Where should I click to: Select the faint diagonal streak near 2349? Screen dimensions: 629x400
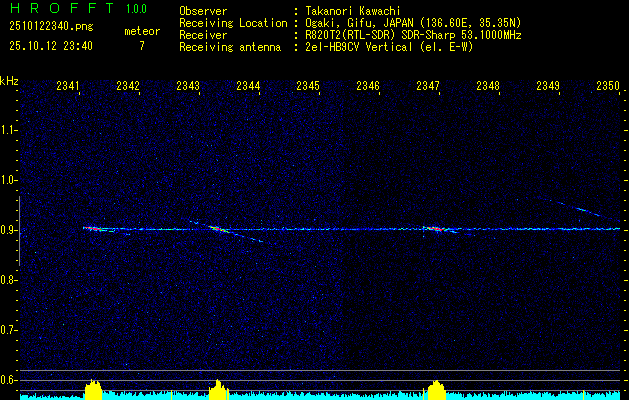point(580,209)
